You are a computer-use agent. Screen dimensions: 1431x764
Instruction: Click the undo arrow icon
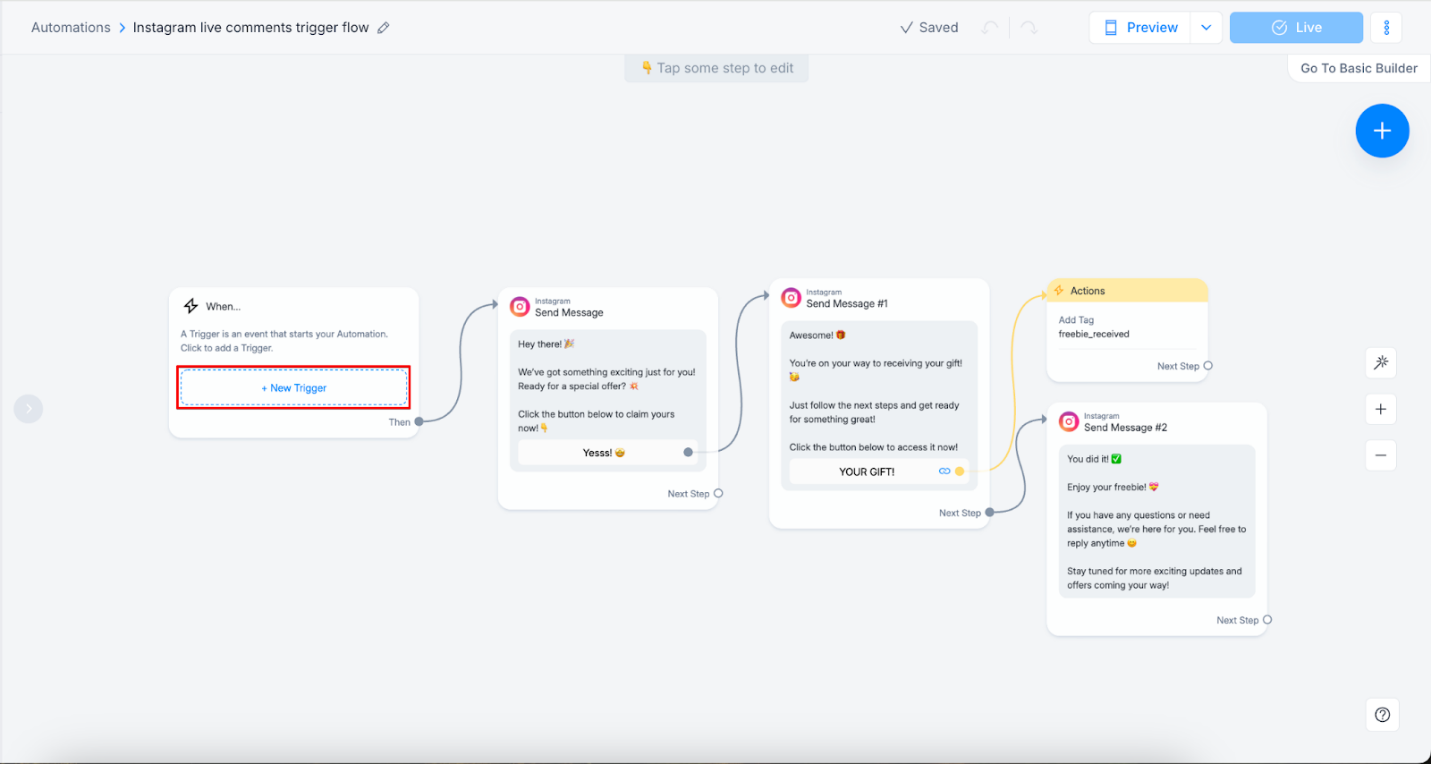tap(990, 28)
